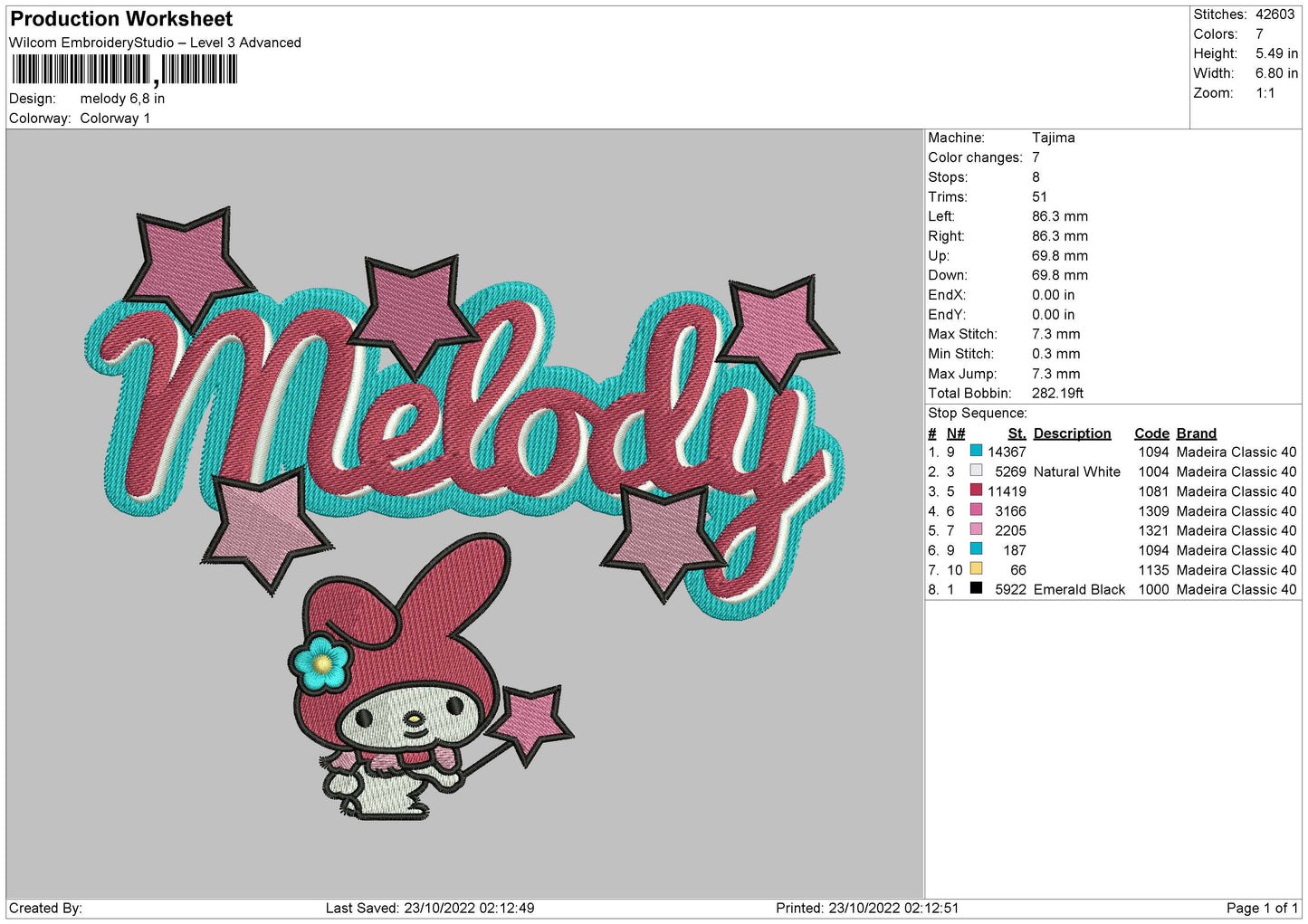This screenshot has height=924, width=1308.
Task: Click the Stitches value 42603
Action: 1275,14
